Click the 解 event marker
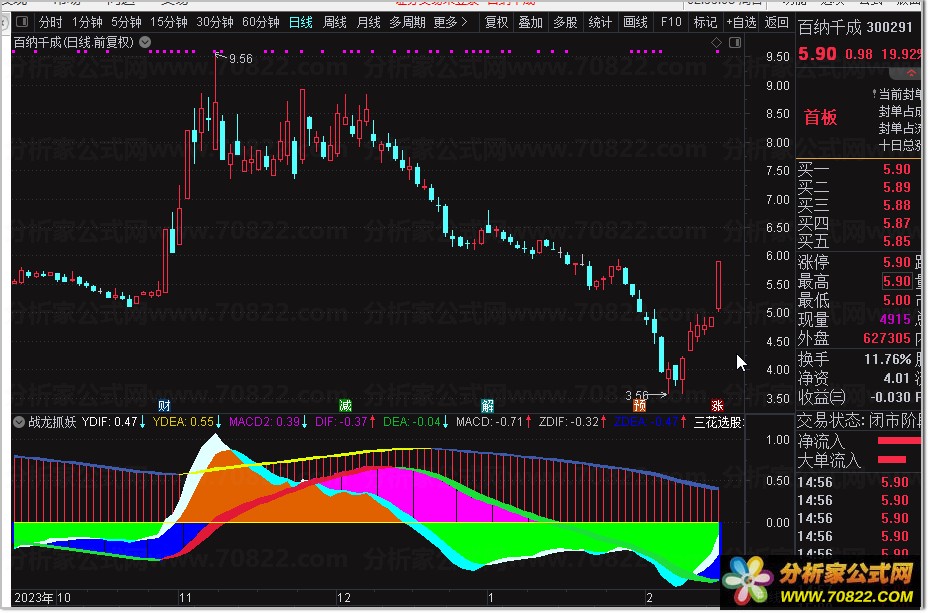Viewport: 930px width, 613px height. pos(488,406)
